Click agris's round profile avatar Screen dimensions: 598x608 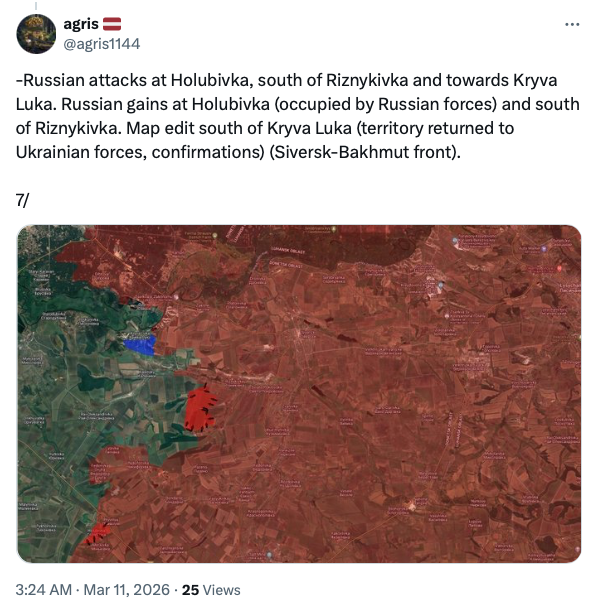coord(36,34)
